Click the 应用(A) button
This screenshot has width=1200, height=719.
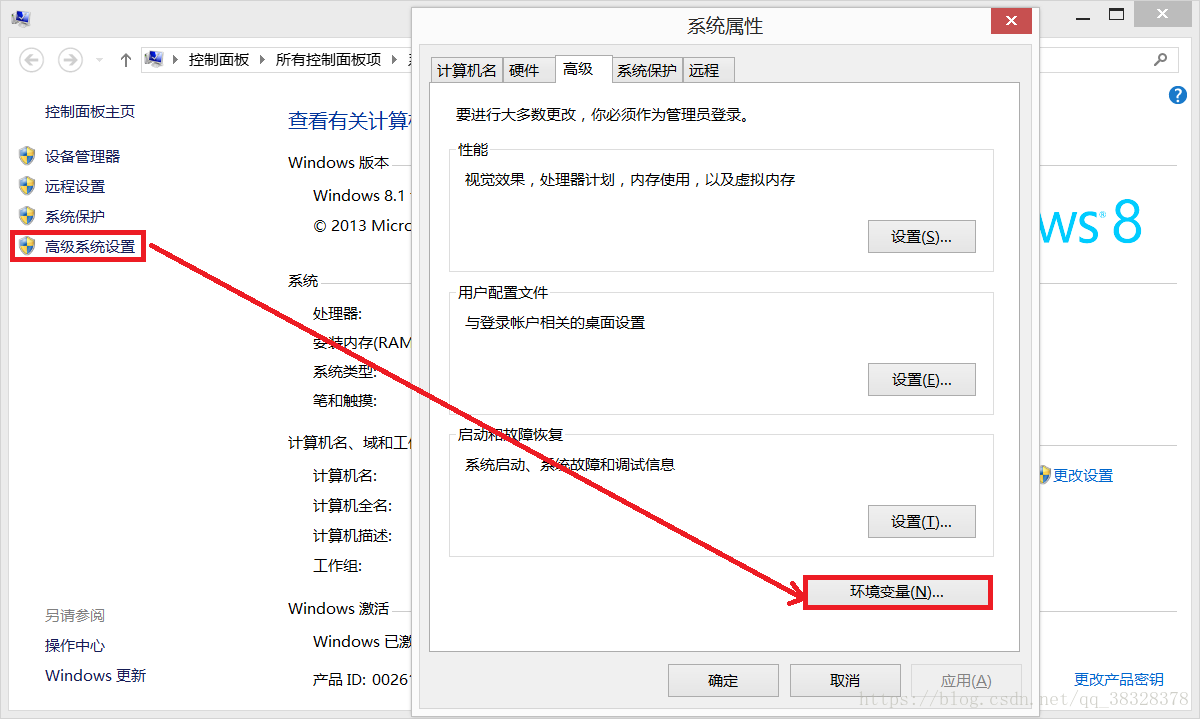[966, 681]
